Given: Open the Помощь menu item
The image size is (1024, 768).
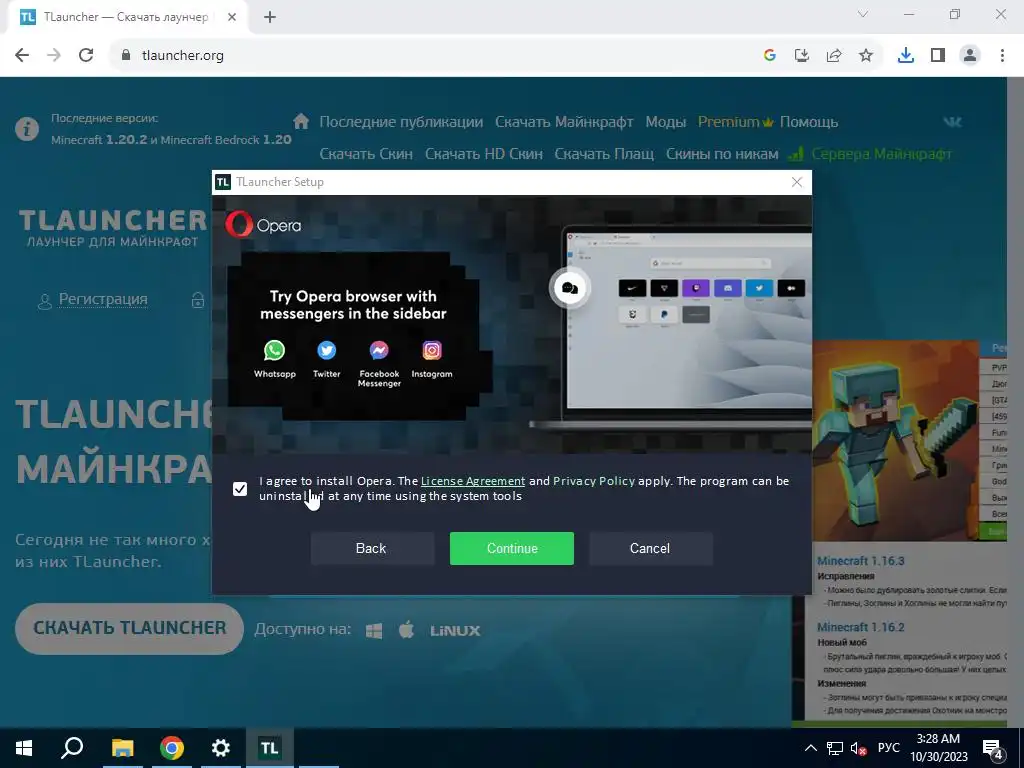Looking at the screenshot, I should 808,122.
